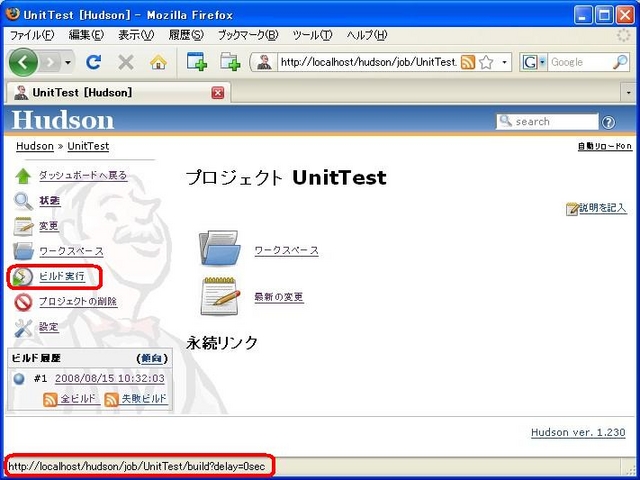Viewport: 640px width, 480px height.
Task: Click プロジェクトの削除 link
Action: point(78,302)
